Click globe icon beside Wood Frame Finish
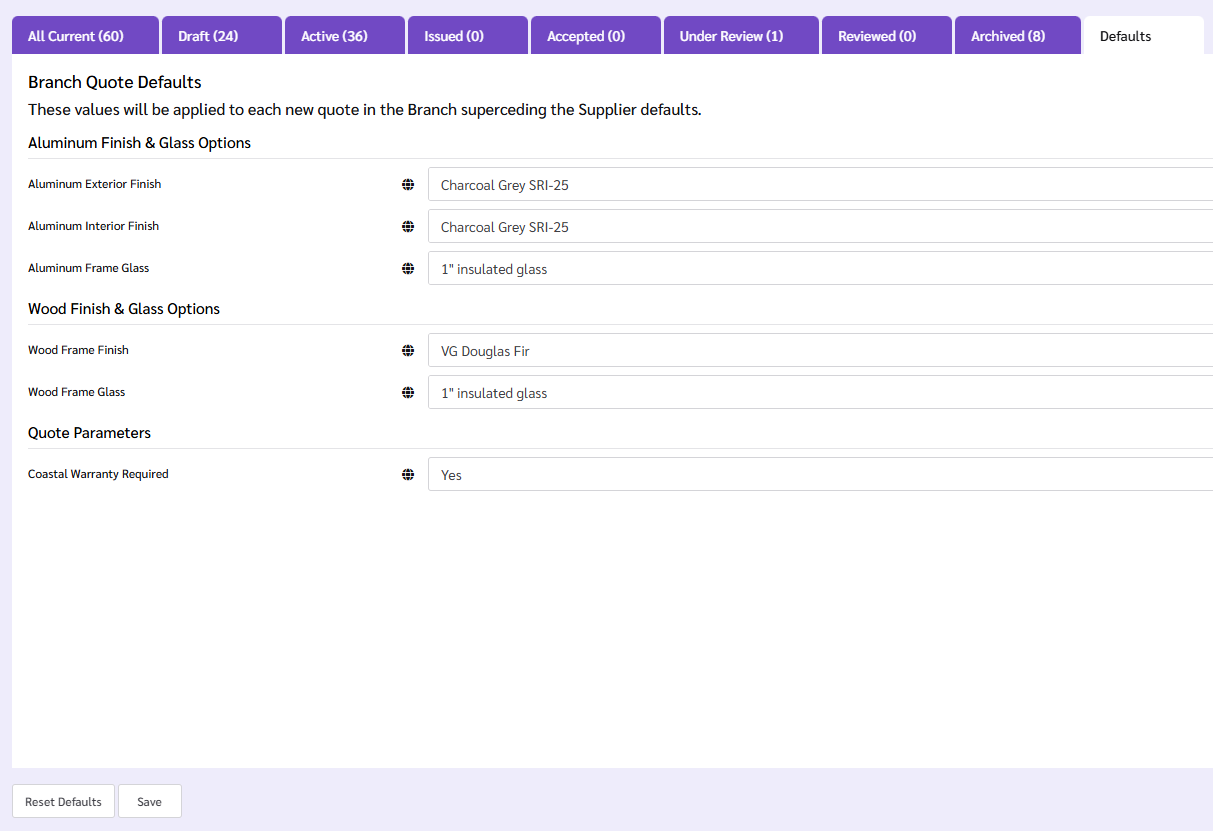1213x831 pixels. (x=408, y=351)
